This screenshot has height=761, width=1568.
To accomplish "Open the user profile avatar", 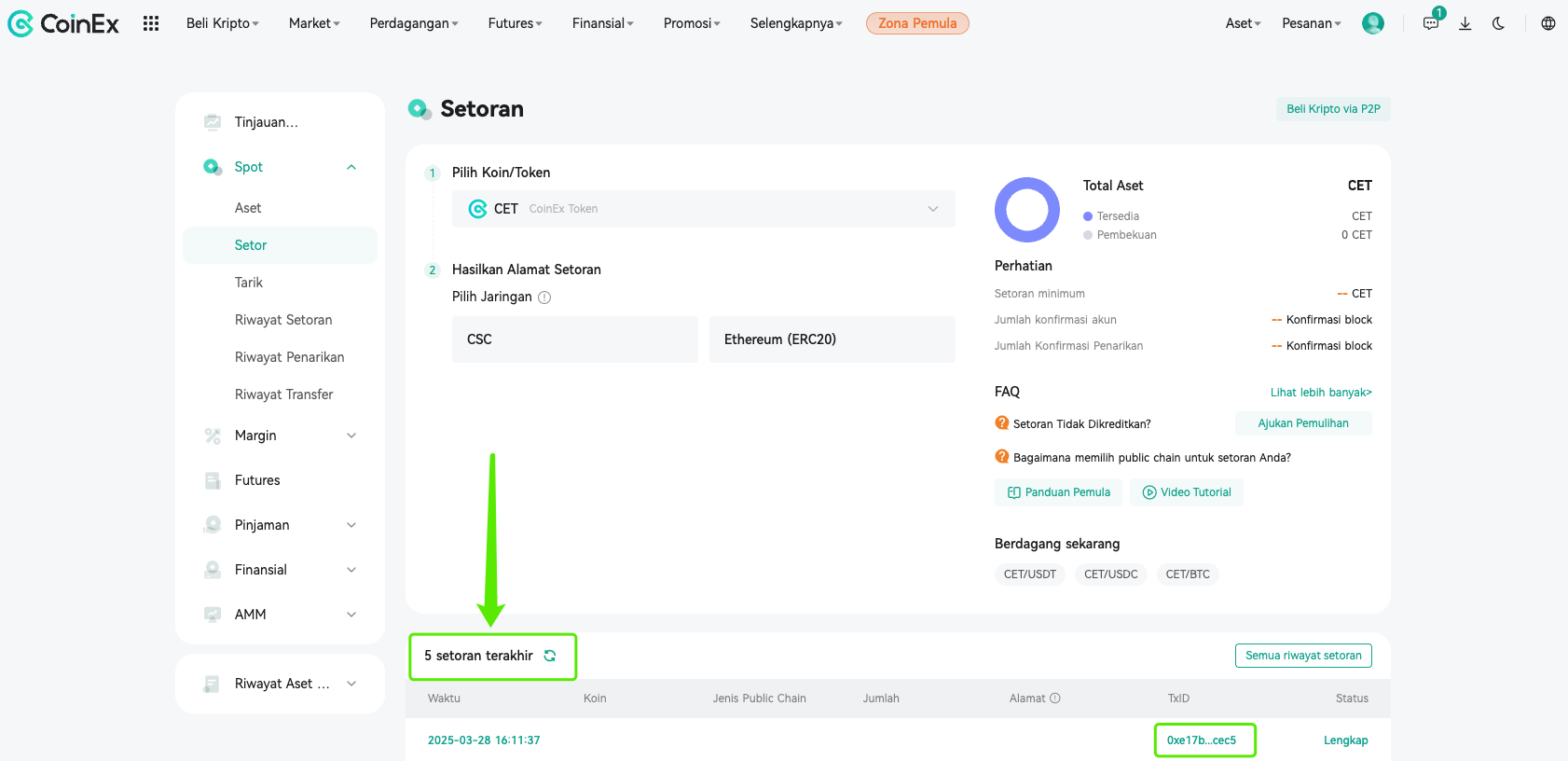I will point(1373,23).
